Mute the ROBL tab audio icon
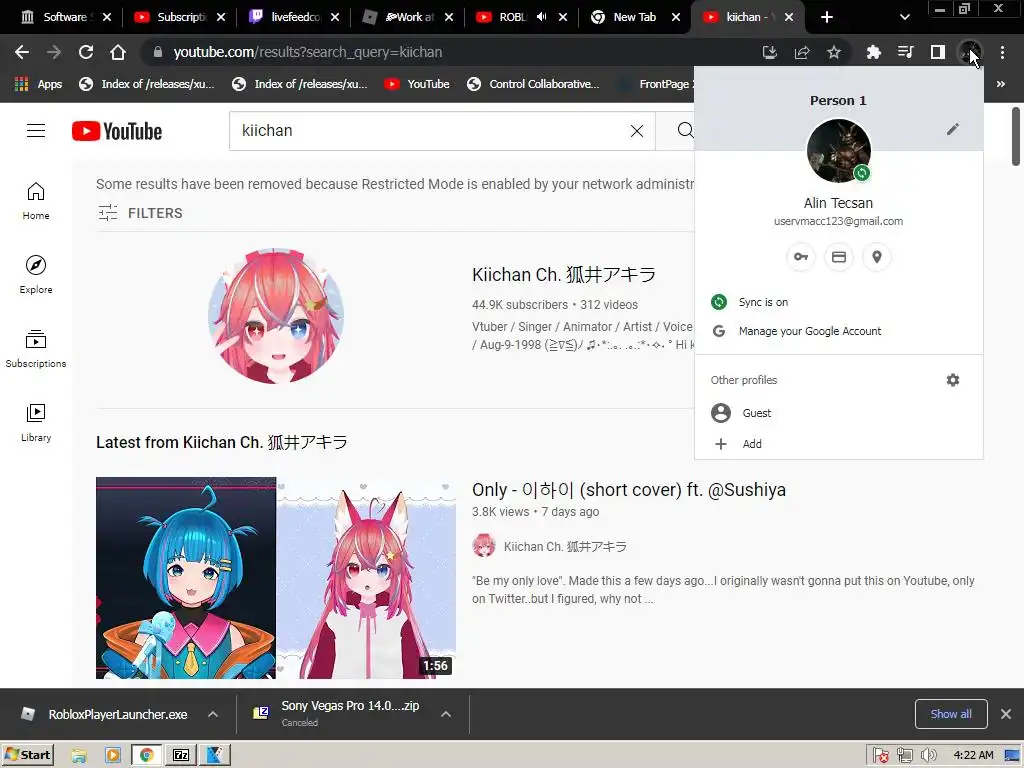Image resolution: width=1024 pixels, height=768 pixels. [541, 17]
